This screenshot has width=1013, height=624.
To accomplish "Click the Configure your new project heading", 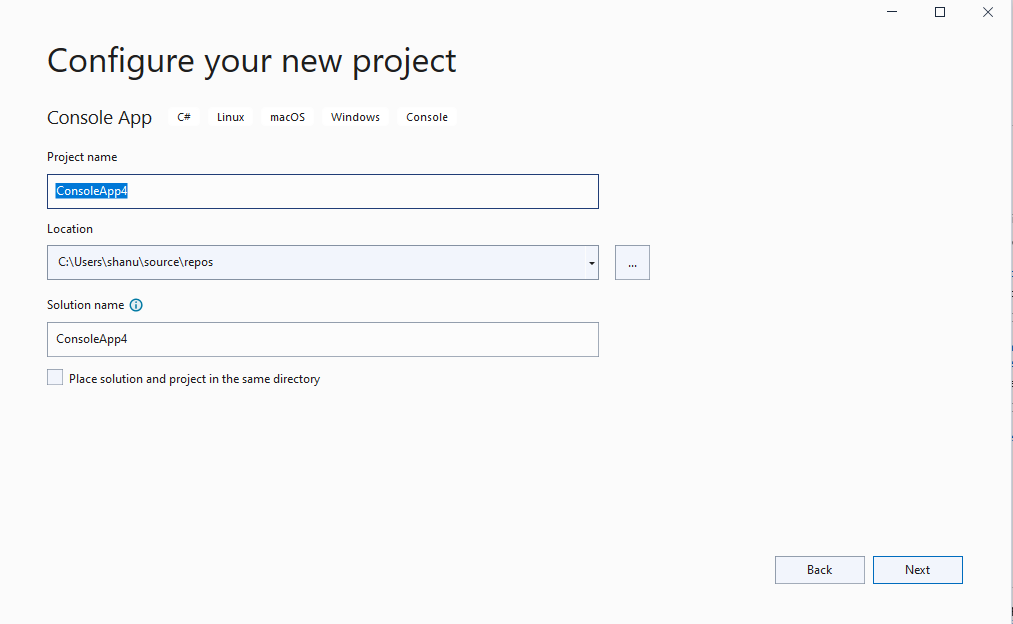I will coord(252,61).
